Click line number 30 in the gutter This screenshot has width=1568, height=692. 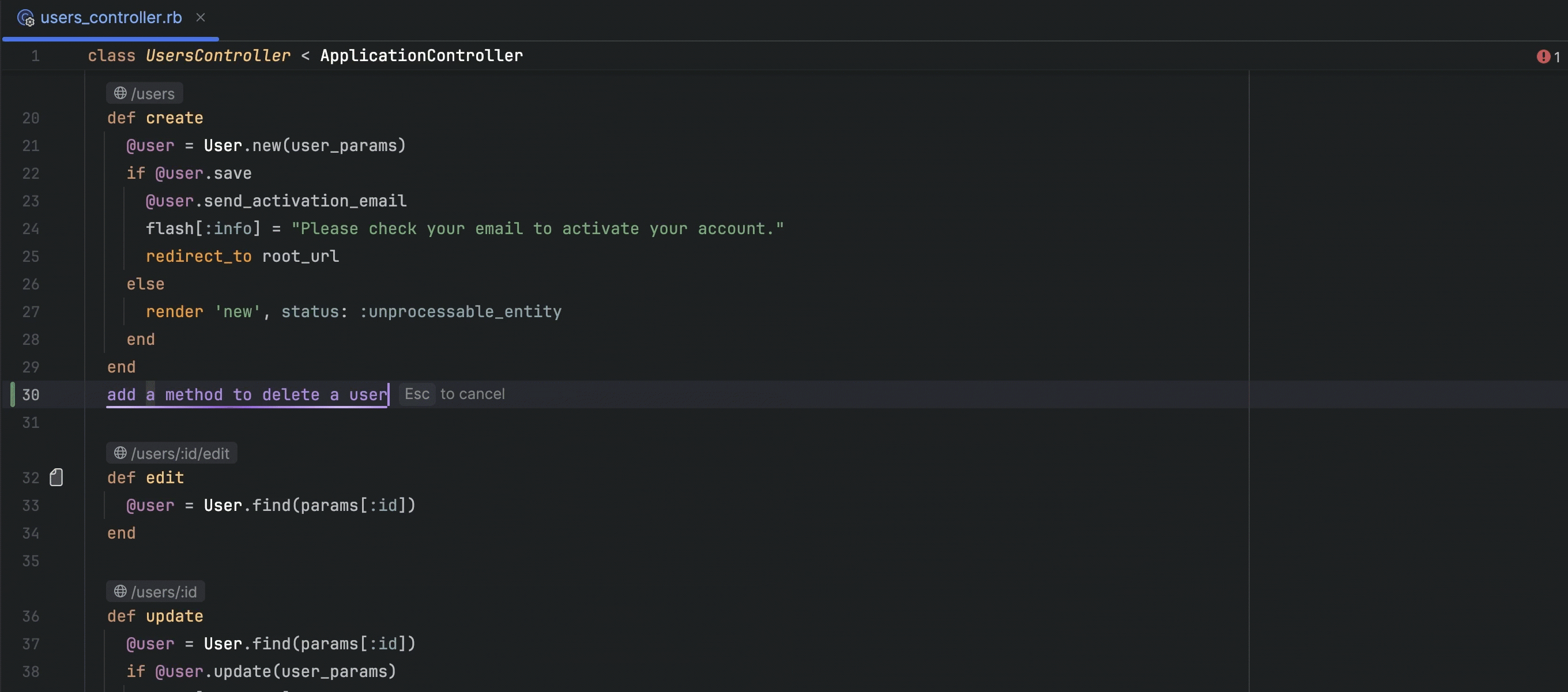[31, 395]
